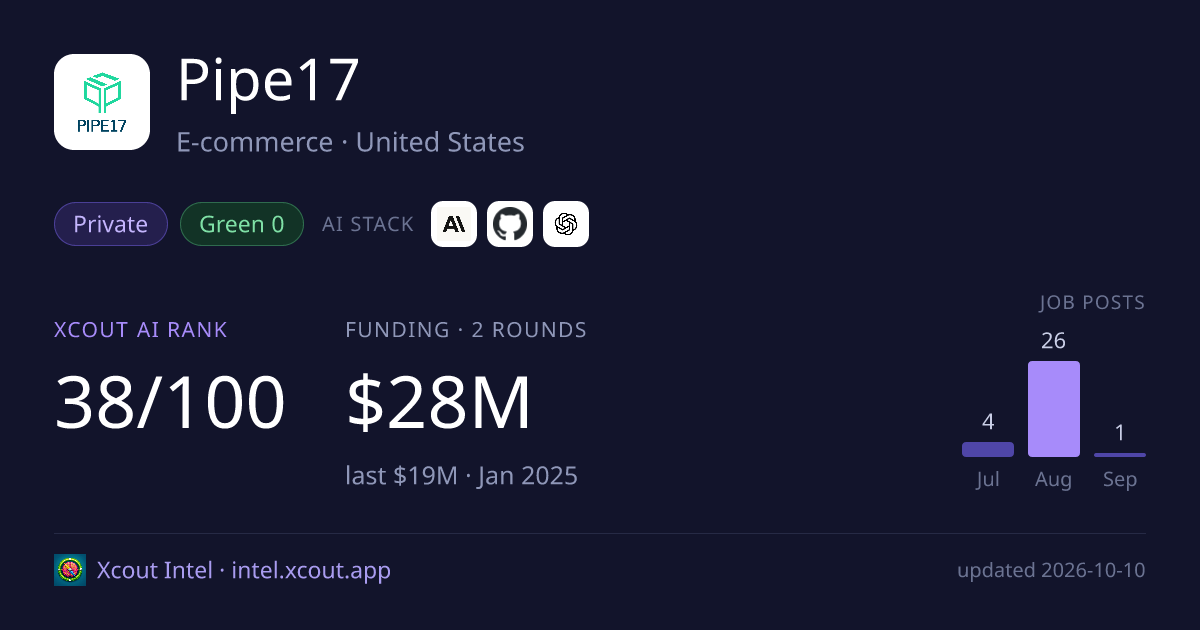Open the intel.xcout.app link
This screenshot has height=630, width=1200.
pyautogui.click(x=311, y=570)
